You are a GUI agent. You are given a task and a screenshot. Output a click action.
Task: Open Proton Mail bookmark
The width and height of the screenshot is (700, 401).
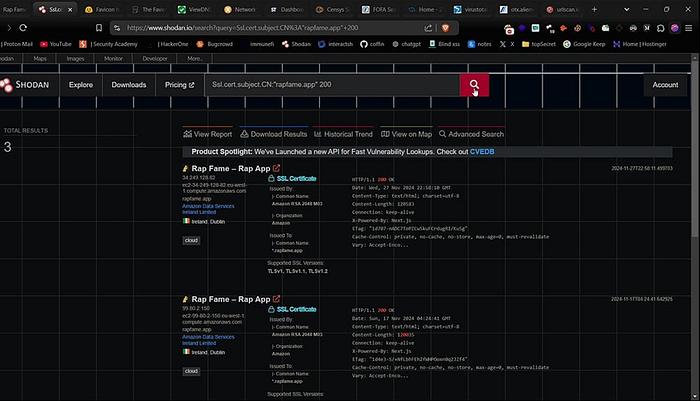(x=17, y=44)
